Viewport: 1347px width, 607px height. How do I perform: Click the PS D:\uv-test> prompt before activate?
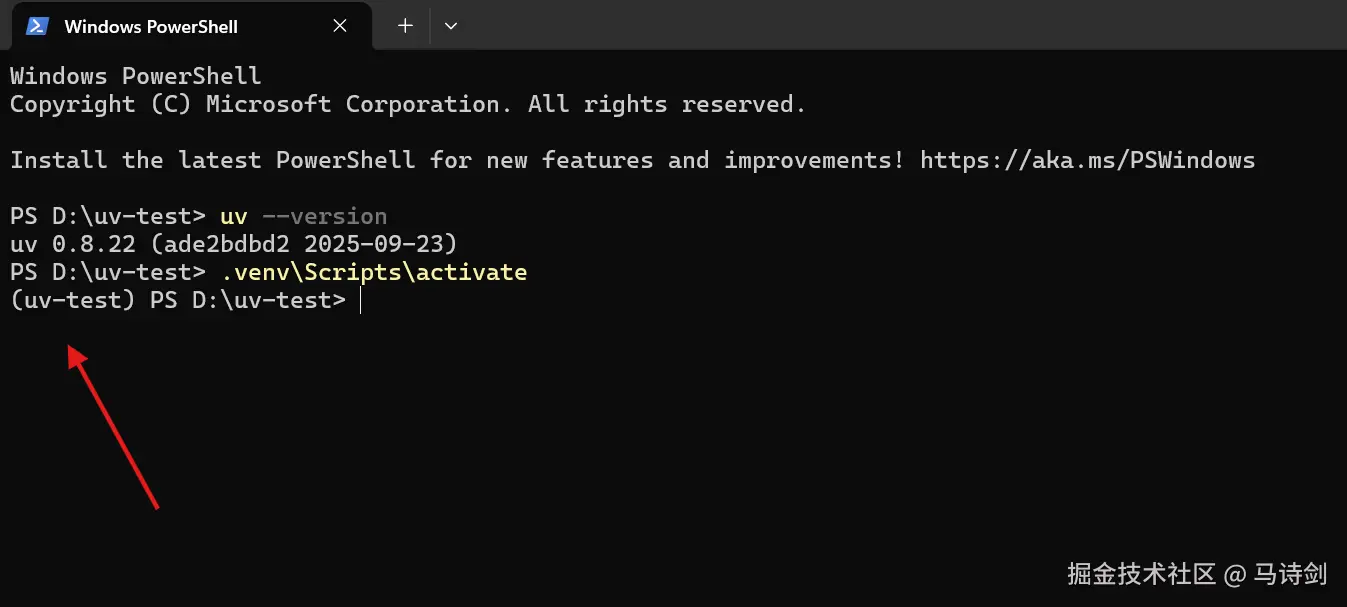pyautogui.click(x=107, y=272)
